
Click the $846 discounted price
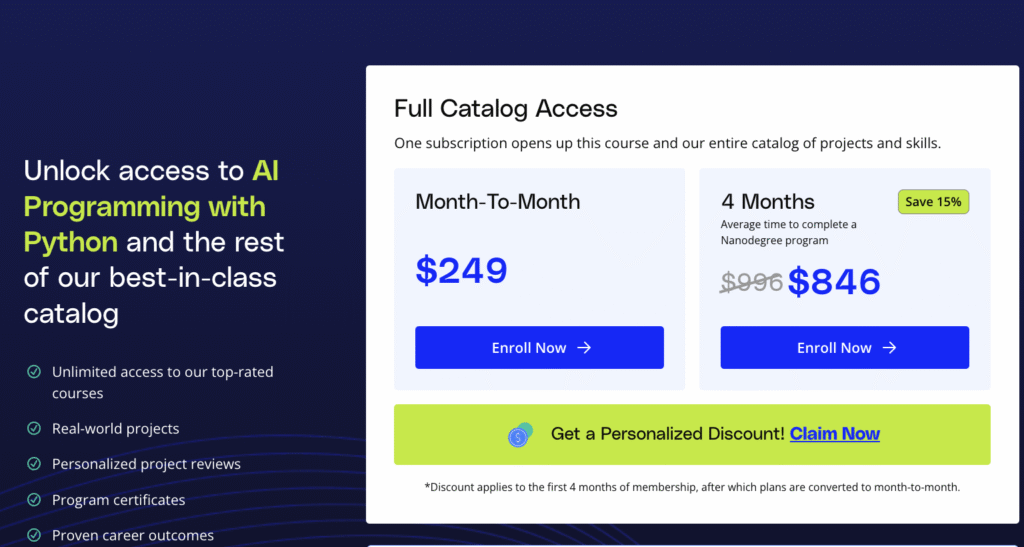coord(834,282)
